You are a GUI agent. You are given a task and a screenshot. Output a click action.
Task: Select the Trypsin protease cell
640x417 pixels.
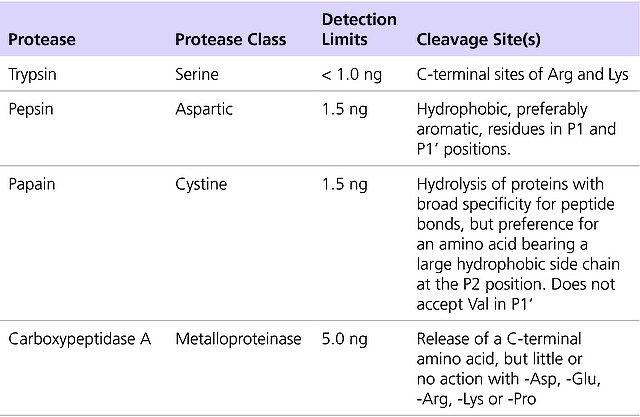pyautogui.click(x=35, y=74)
